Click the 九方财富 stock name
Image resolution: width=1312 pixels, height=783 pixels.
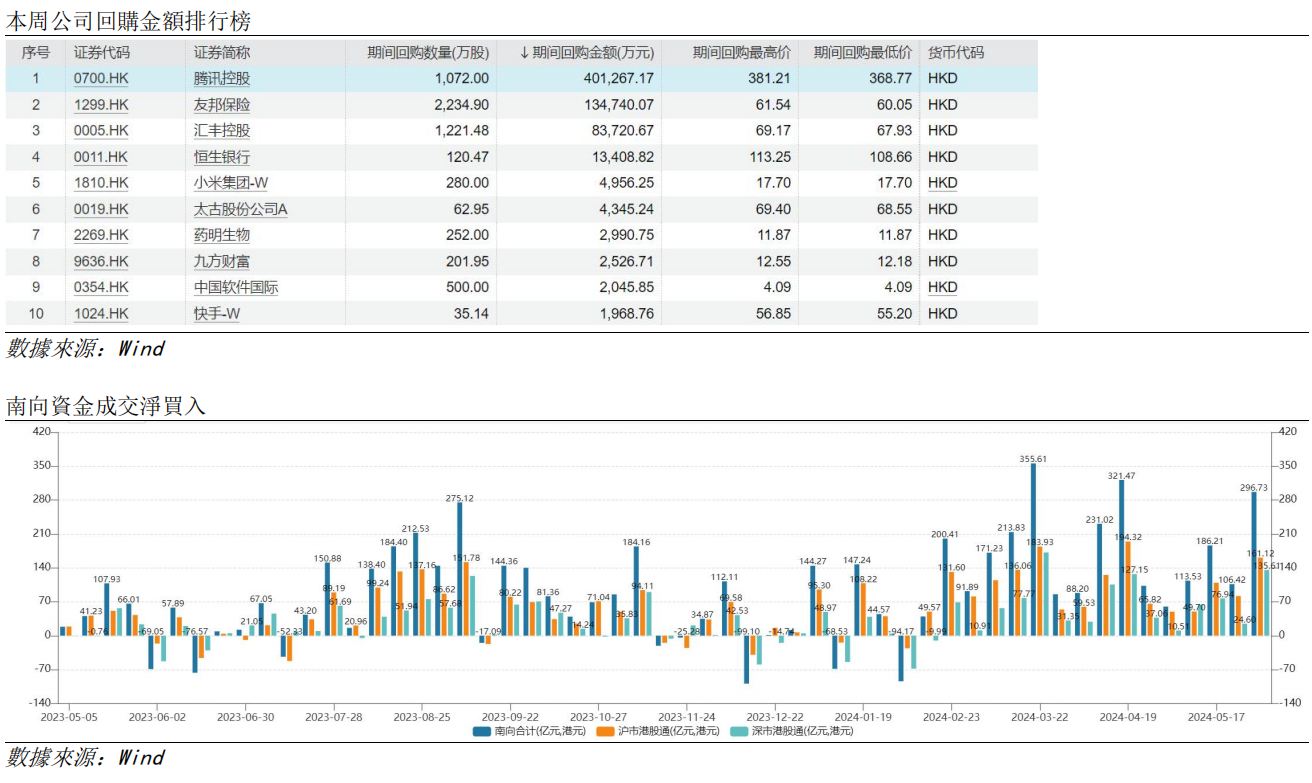222,261
